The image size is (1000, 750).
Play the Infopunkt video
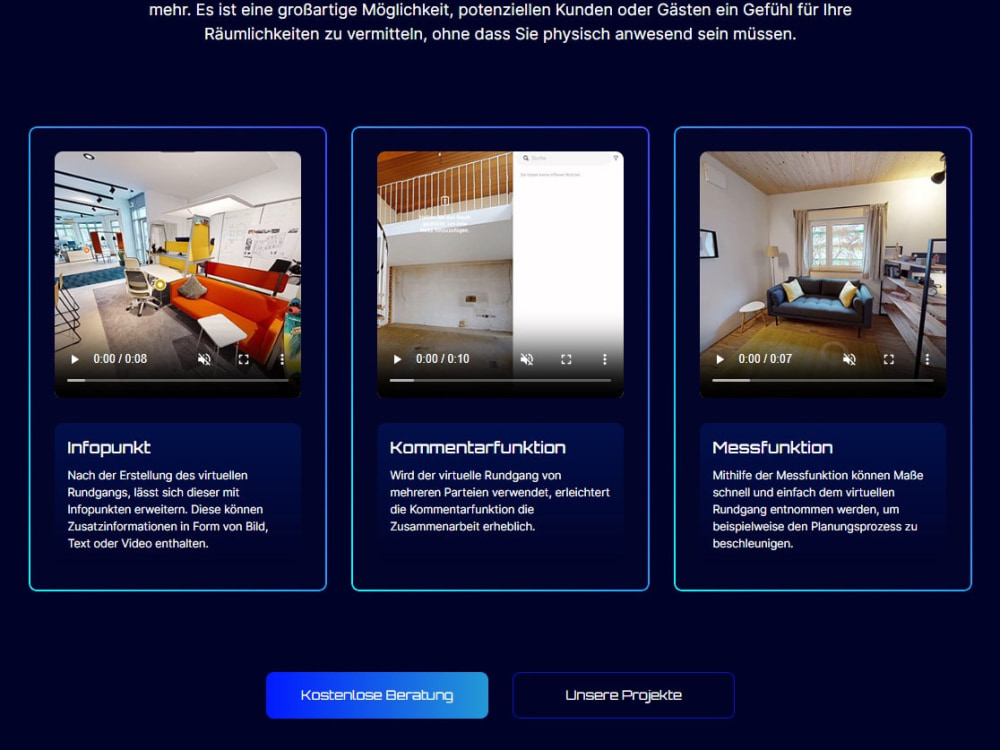75,359
